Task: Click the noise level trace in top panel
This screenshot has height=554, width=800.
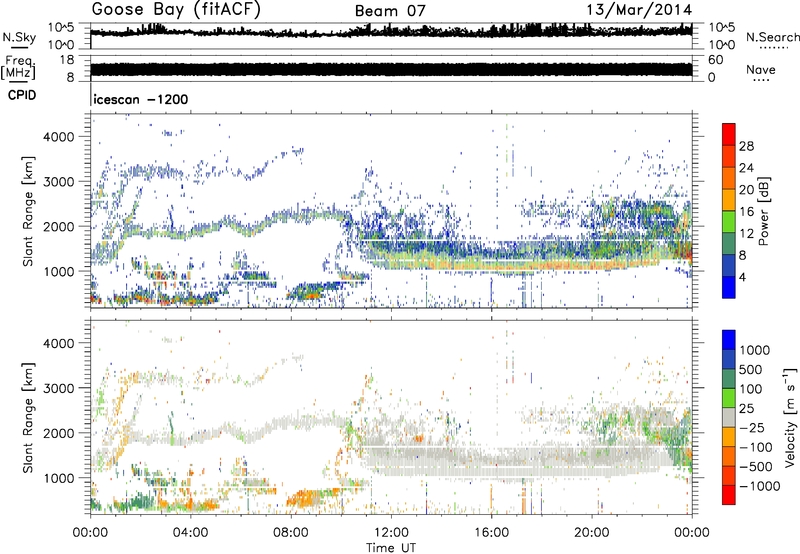Action: [x=391, y=32]
